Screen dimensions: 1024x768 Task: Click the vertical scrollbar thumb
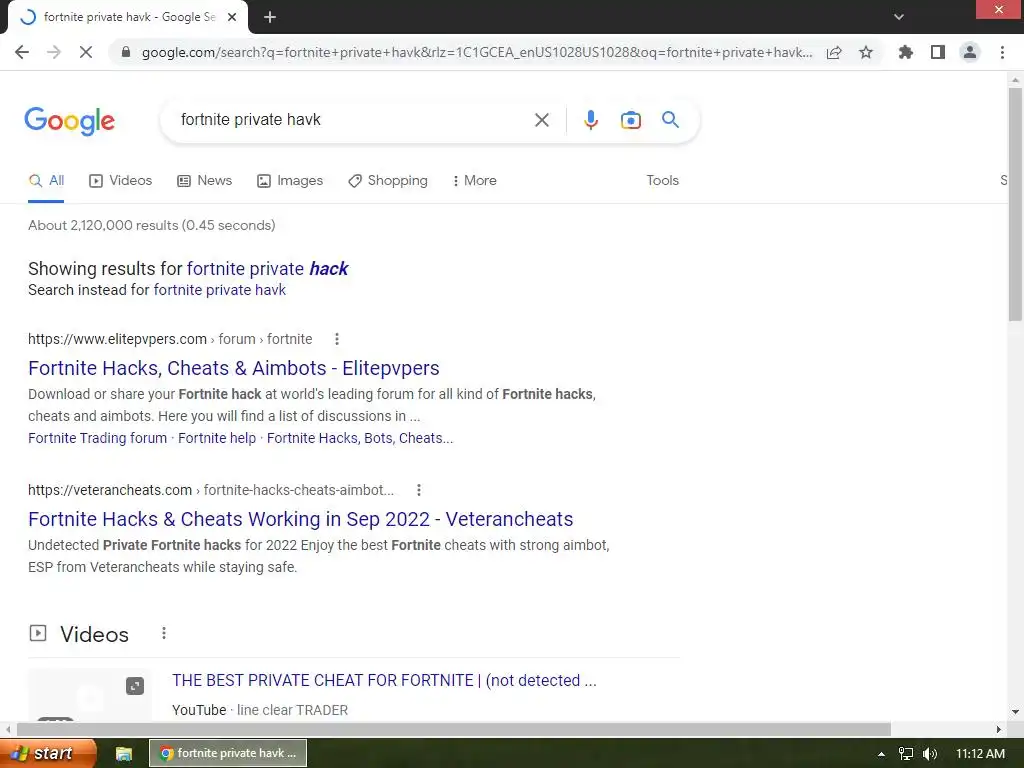tap(1015, 204)
